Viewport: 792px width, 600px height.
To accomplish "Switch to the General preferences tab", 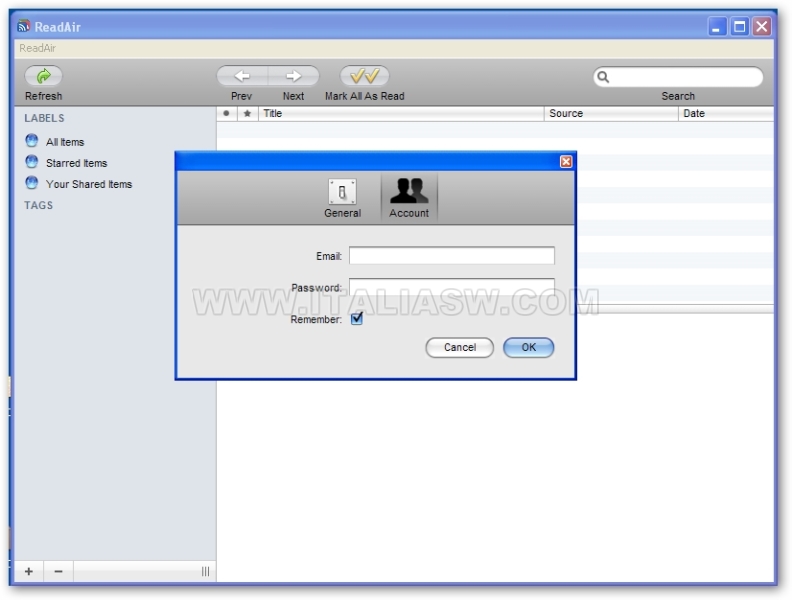I will (x=342, y=198).
